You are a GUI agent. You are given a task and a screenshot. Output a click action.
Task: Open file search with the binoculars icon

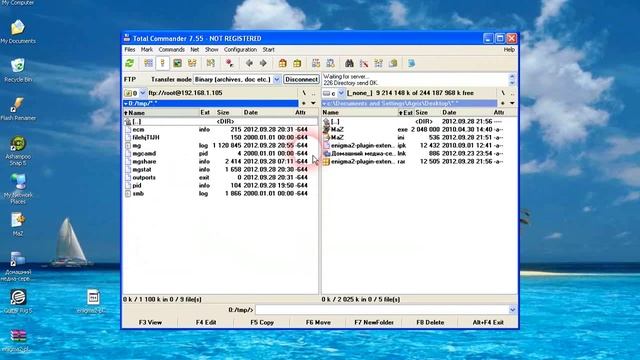tap(349, 63)
